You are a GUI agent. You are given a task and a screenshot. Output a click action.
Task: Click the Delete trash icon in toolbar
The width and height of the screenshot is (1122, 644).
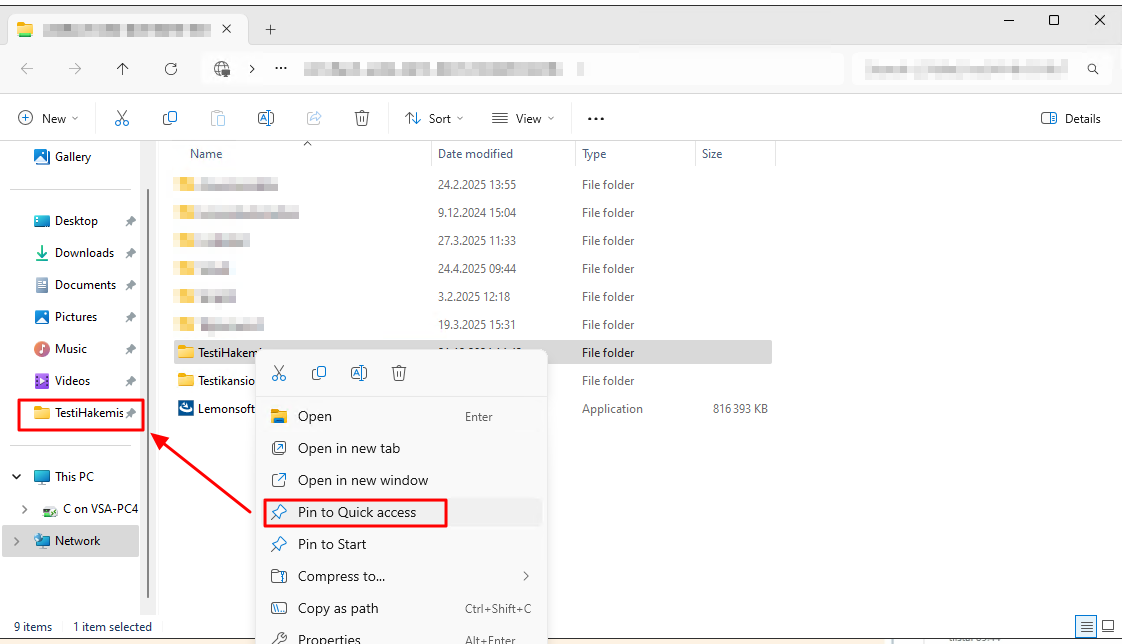pyautogui.click(x=362, y=118)
